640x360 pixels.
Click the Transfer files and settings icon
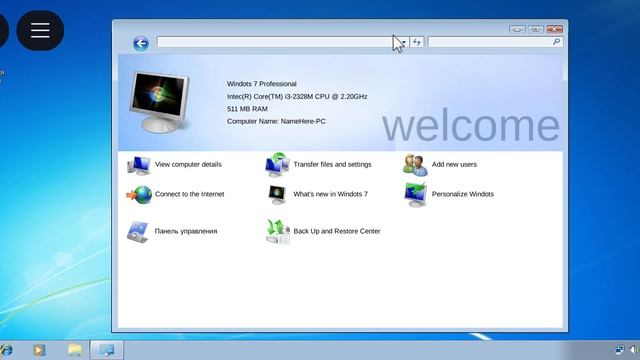[x=278, y=164]
